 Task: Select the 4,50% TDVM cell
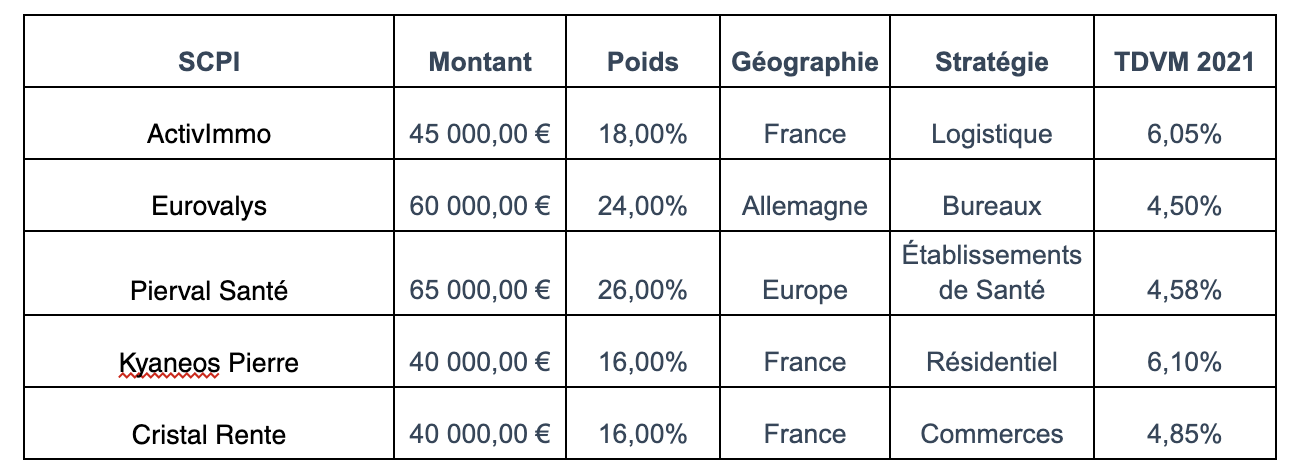pyautogui.click(x=1185, y=196)
